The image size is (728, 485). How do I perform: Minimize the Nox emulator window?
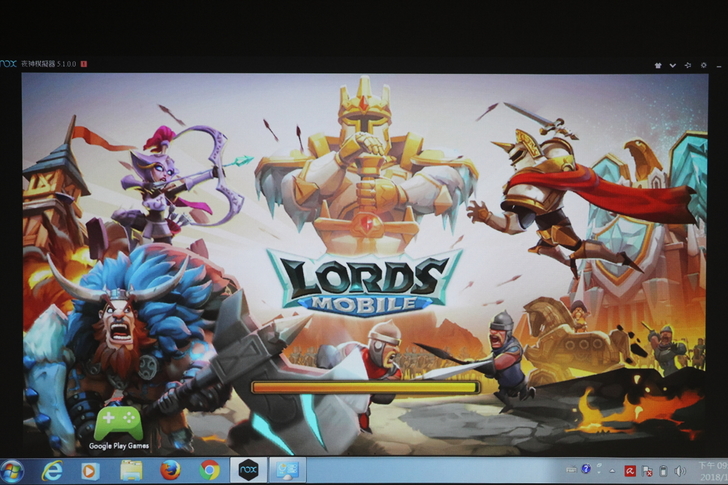(x=719, y=66)
